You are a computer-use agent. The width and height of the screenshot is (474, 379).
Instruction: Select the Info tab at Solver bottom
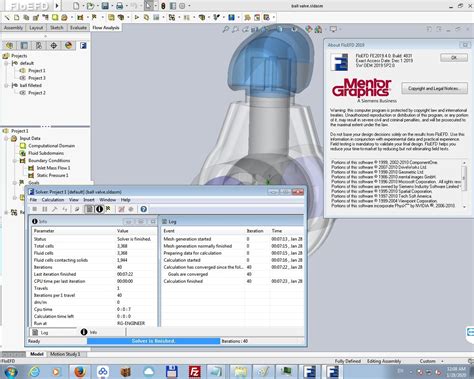pos(89,332)
